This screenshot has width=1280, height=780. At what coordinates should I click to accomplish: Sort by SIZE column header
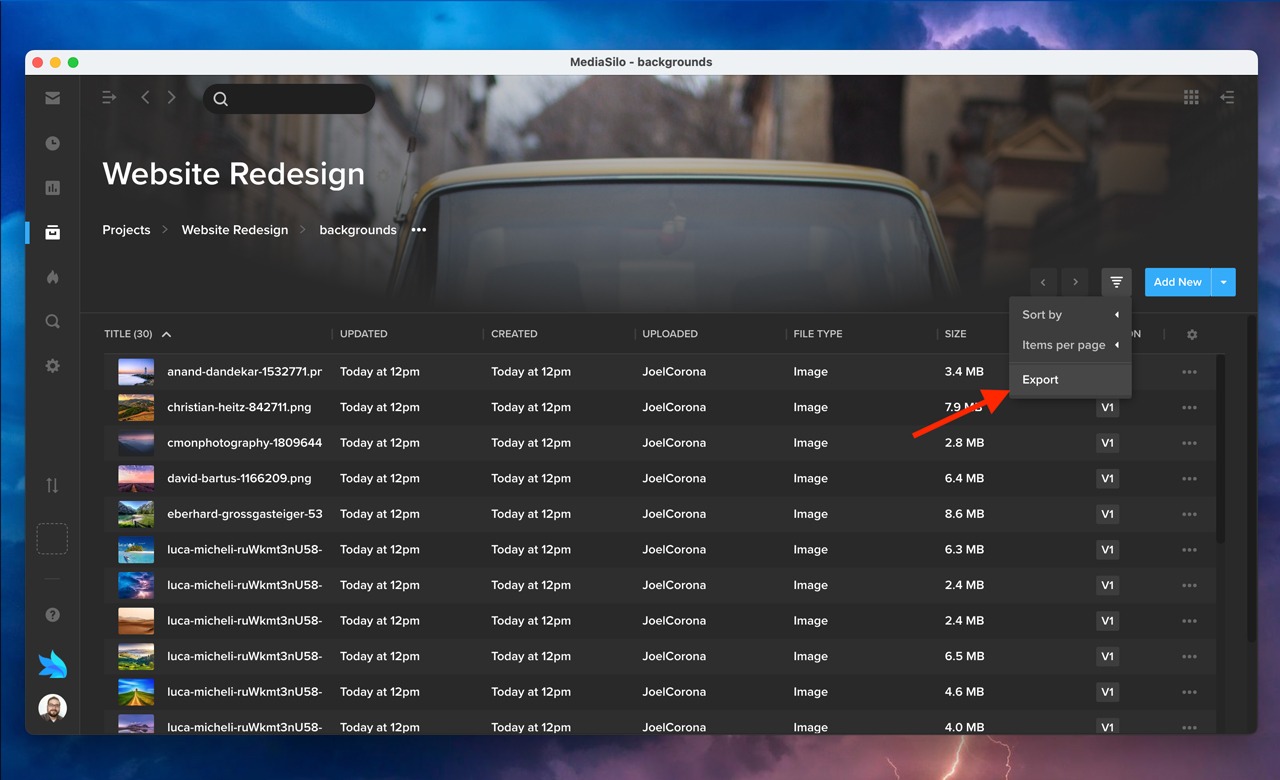(x=956, y=334)
